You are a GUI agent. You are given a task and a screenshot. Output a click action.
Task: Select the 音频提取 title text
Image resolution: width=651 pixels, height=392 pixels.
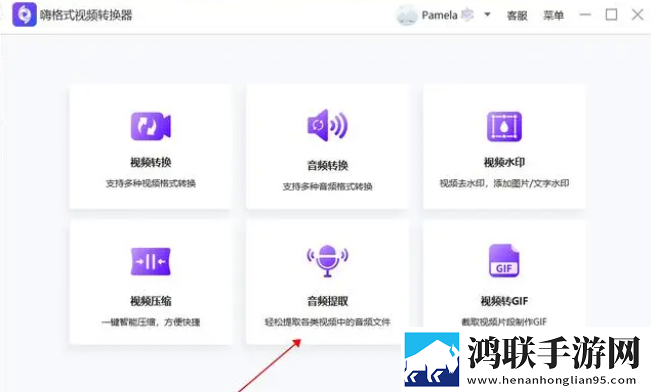click(328, 301)
